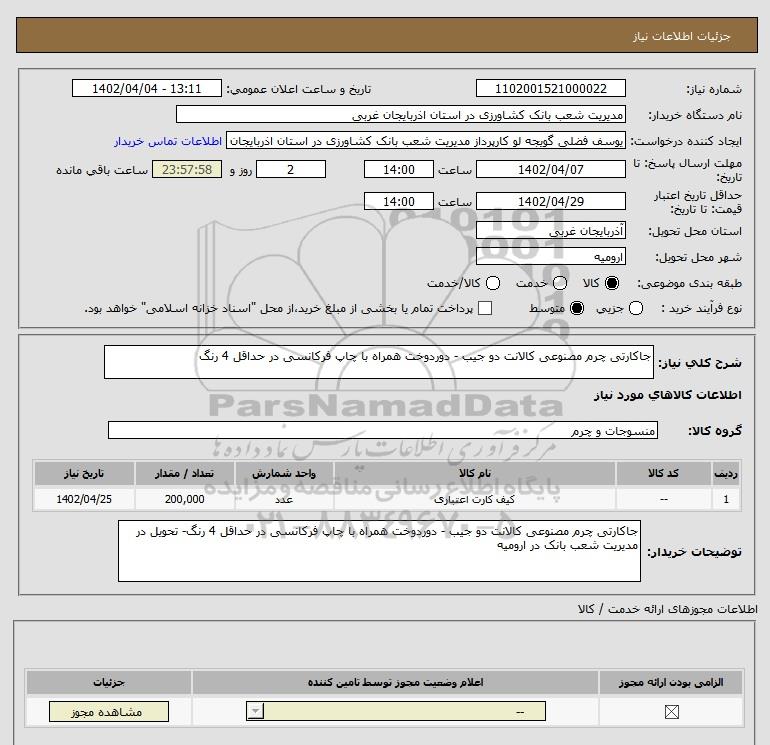Click the request creator name field
The image size is (770, 745).
(426, 141)
